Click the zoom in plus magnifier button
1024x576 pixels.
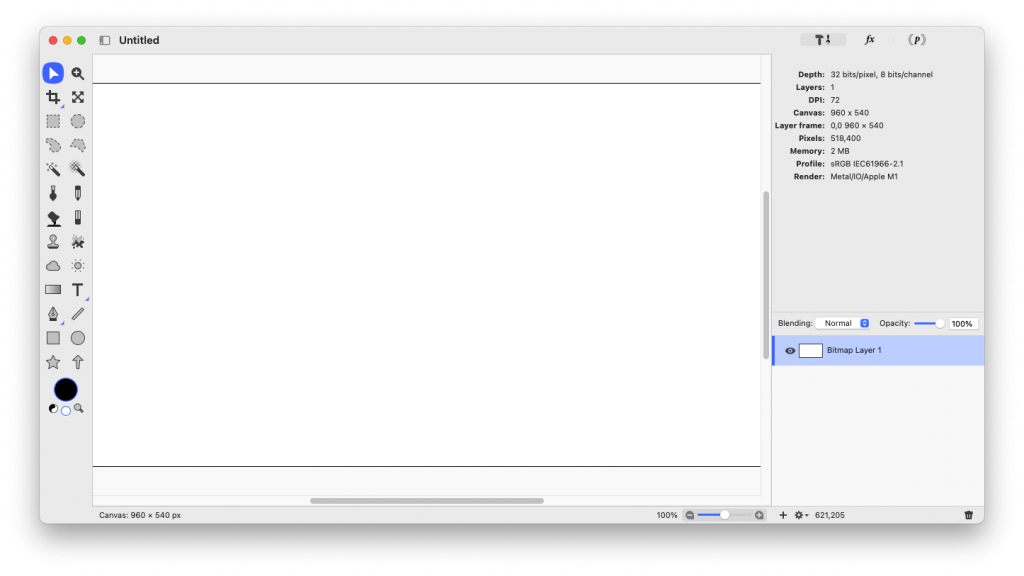coord(759,515)
